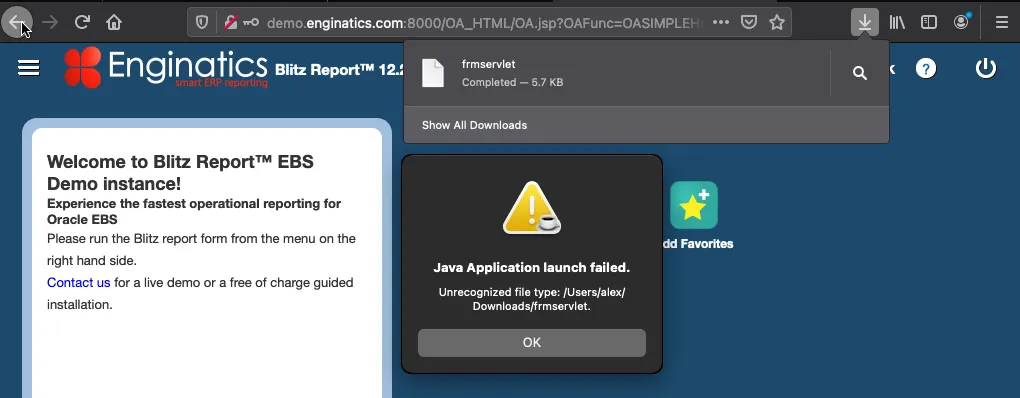Click the Blitz Report™ 12.2 title
Viewport: 1020px width, 398px height.
(x=340, y=70)
